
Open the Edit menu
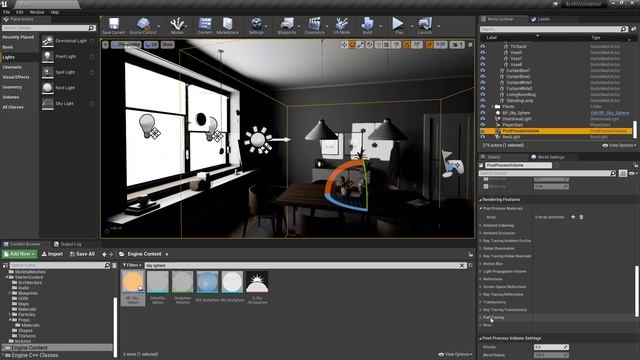pyautogui.click(x=20, y=12)
